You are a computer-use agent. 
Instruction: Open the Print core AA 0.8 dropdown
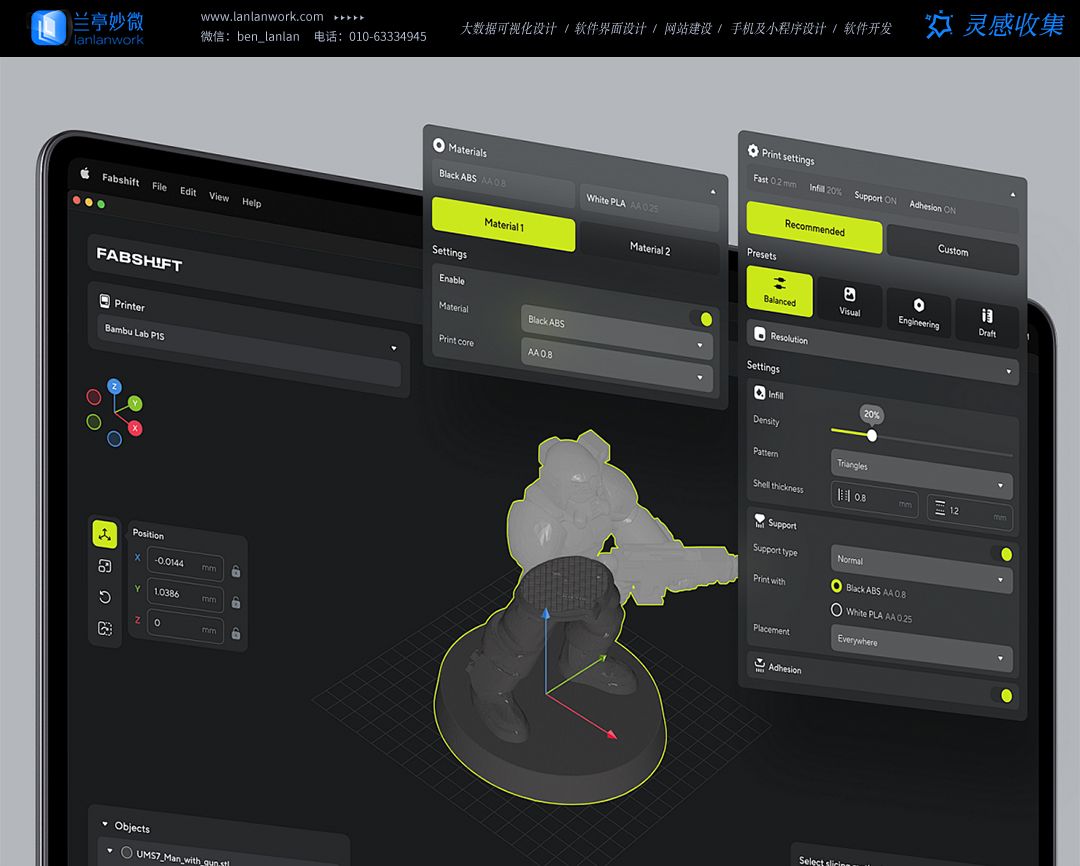[616, 364]
